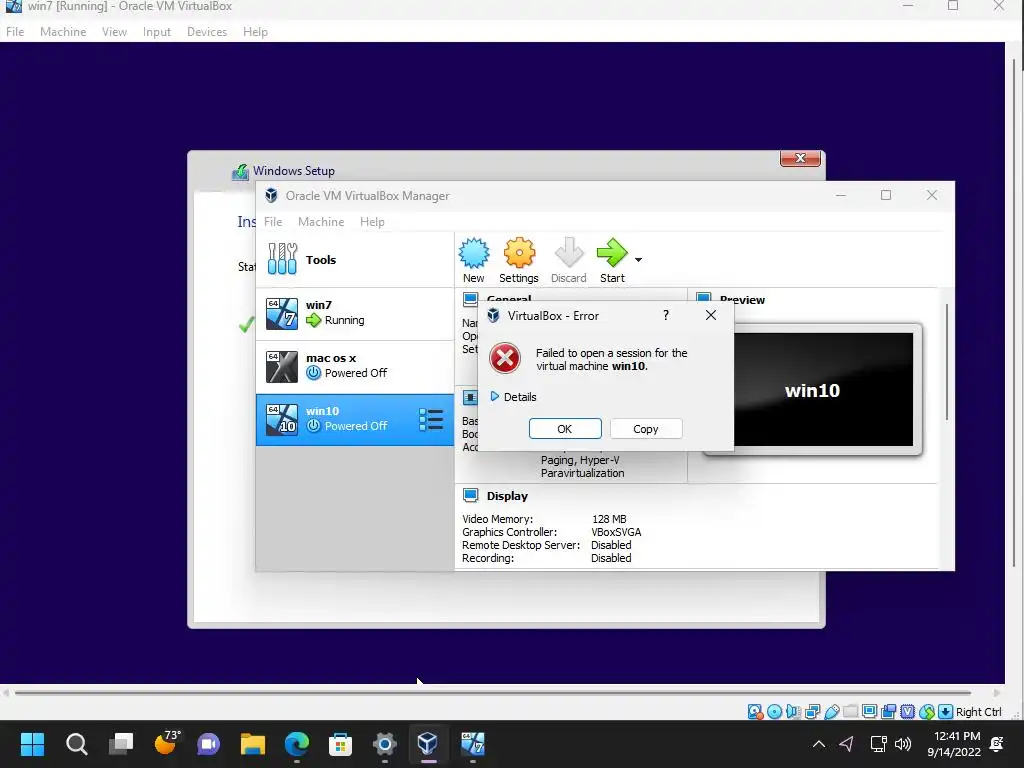This screenshot has height=768, width=1024.
Task: Click the VirtualBox Manager details vertical scrollbar
Action: point(946,362)
